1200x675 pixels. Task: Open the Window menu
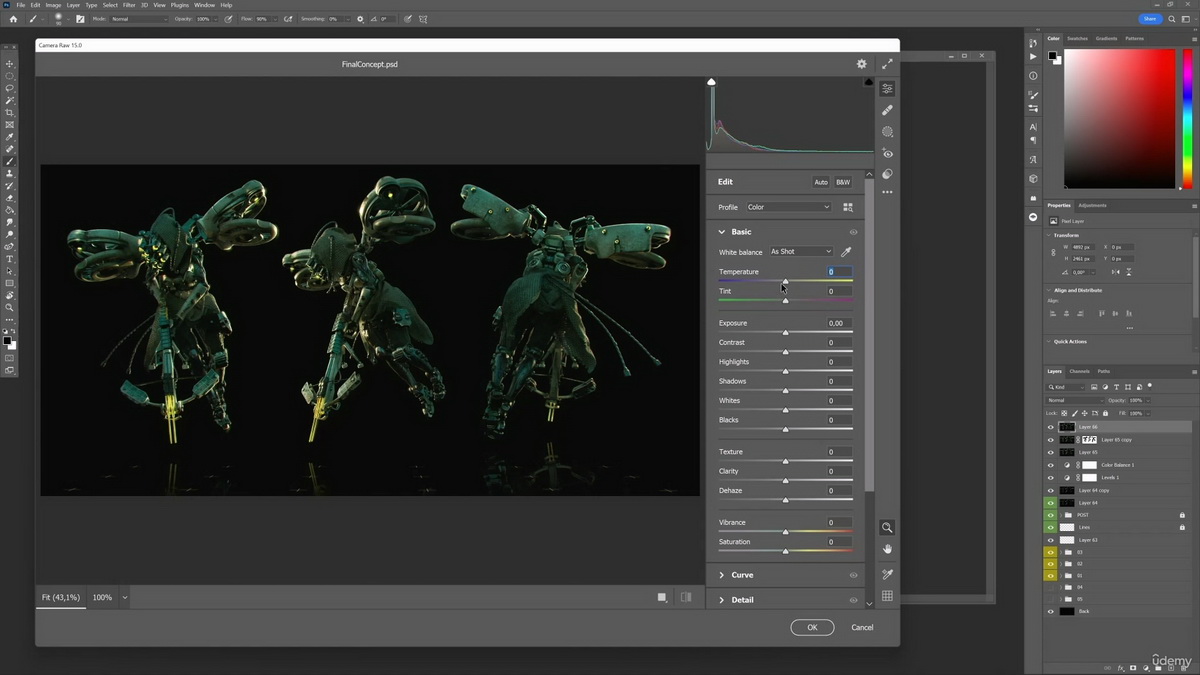pos(204,5)
